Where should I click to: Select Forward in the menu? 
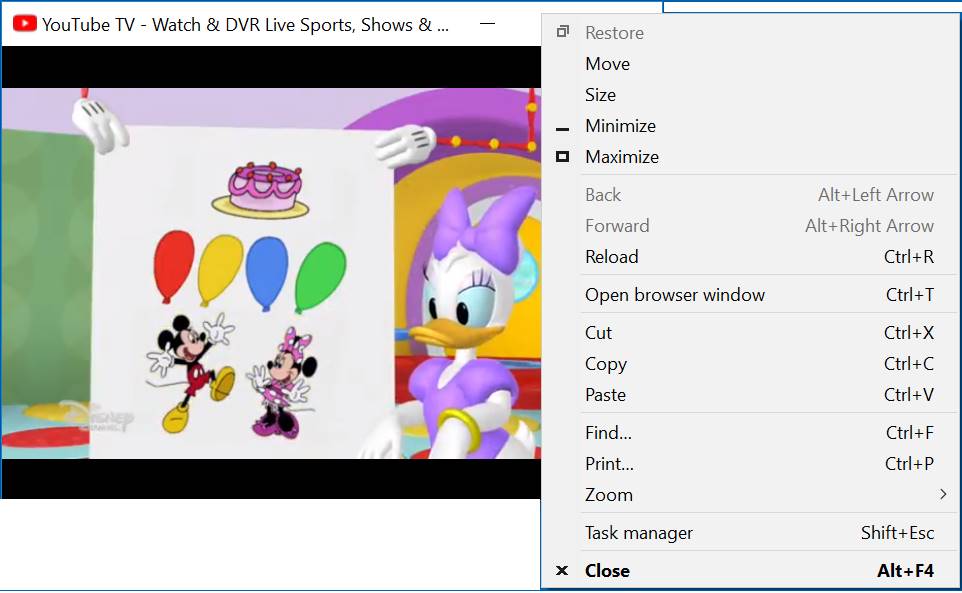pyautogui.click(x=751, y=226)
